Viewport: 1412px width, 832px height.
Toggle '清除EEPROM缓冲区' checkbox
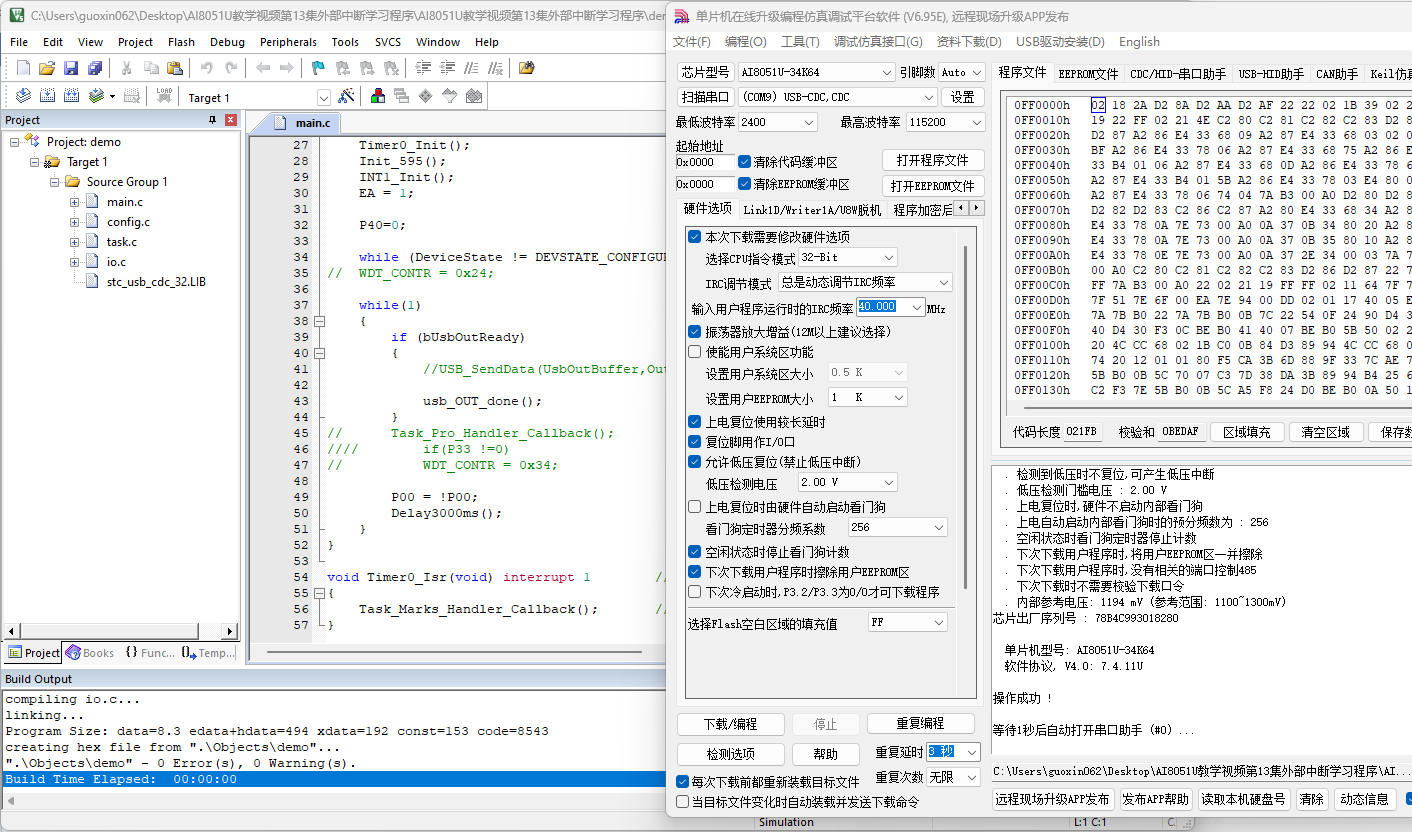[x=744, y=184]
